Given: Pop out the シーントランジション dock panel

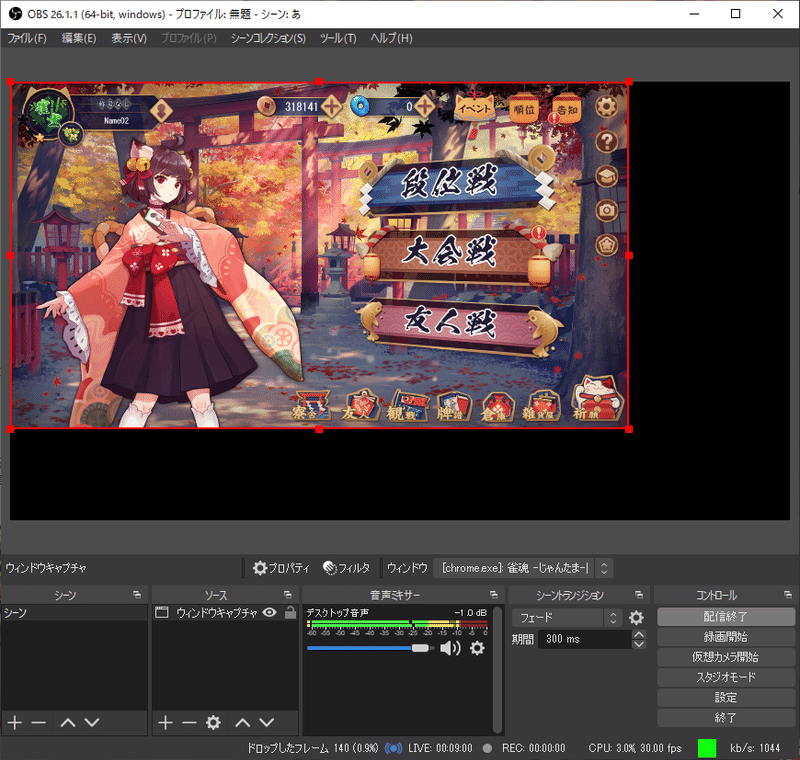Looking at the screenshot, I should click(x=639, y=595).
